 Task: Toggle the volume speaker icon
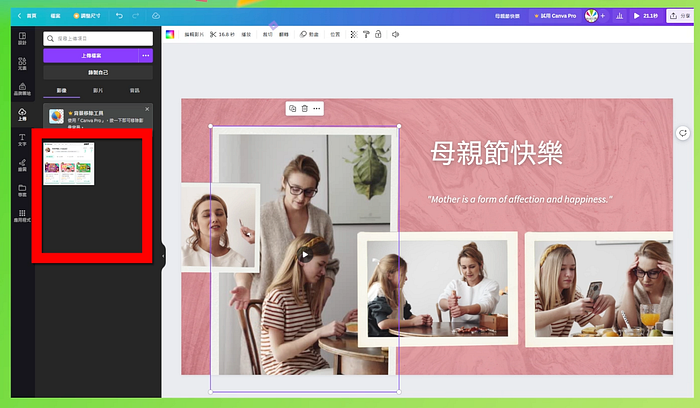395,34
